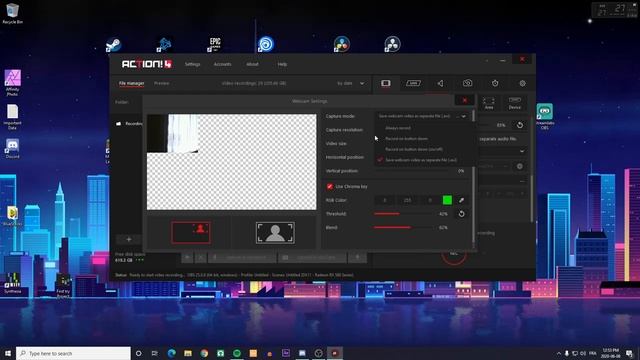Open the screenshot camera icon tab
The image size is (640, 360).
point(467,83)
